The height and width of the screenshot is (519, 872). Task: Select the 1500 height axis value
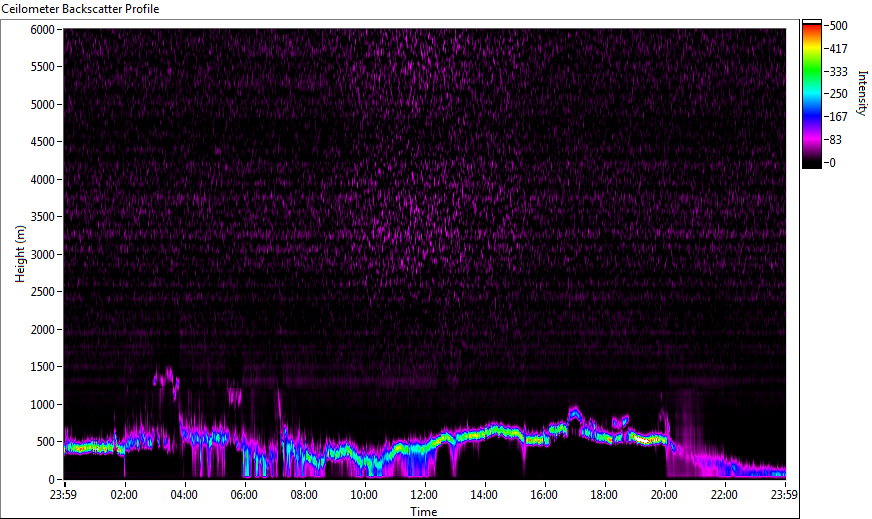tap(42, 367)
